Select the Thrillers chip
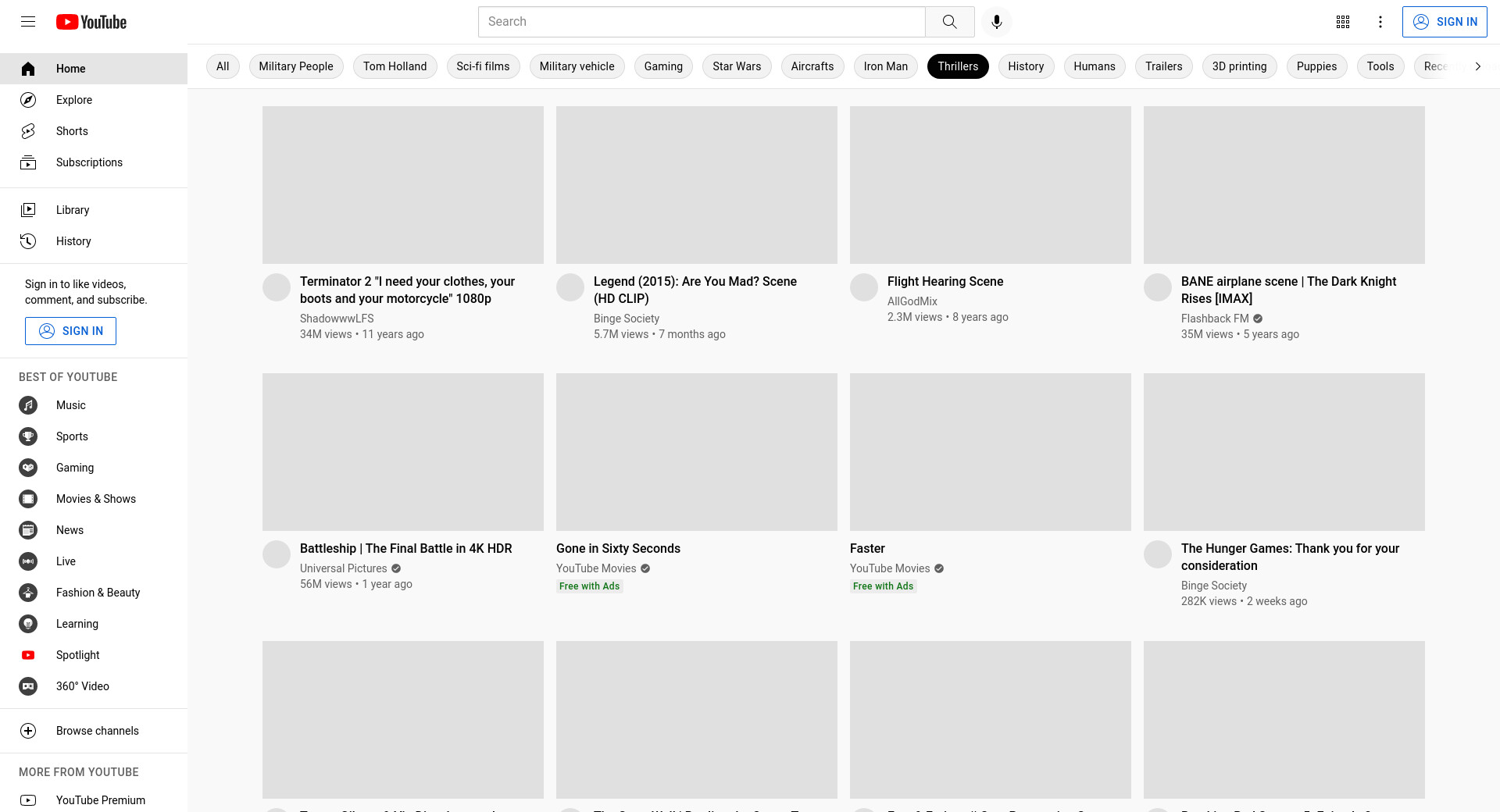Screen dimensions: 1500x812 pyautogui.click(x=958, y=66)
